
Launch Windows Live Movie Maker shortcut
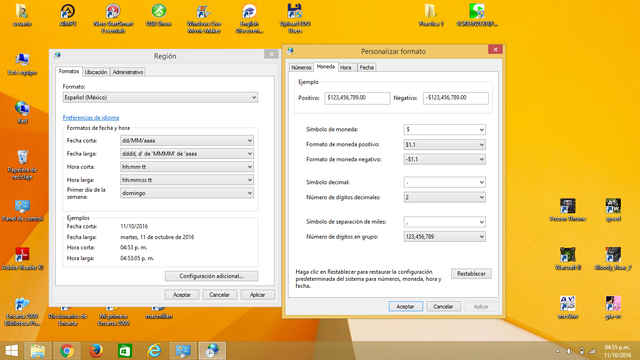click(204, 18)
